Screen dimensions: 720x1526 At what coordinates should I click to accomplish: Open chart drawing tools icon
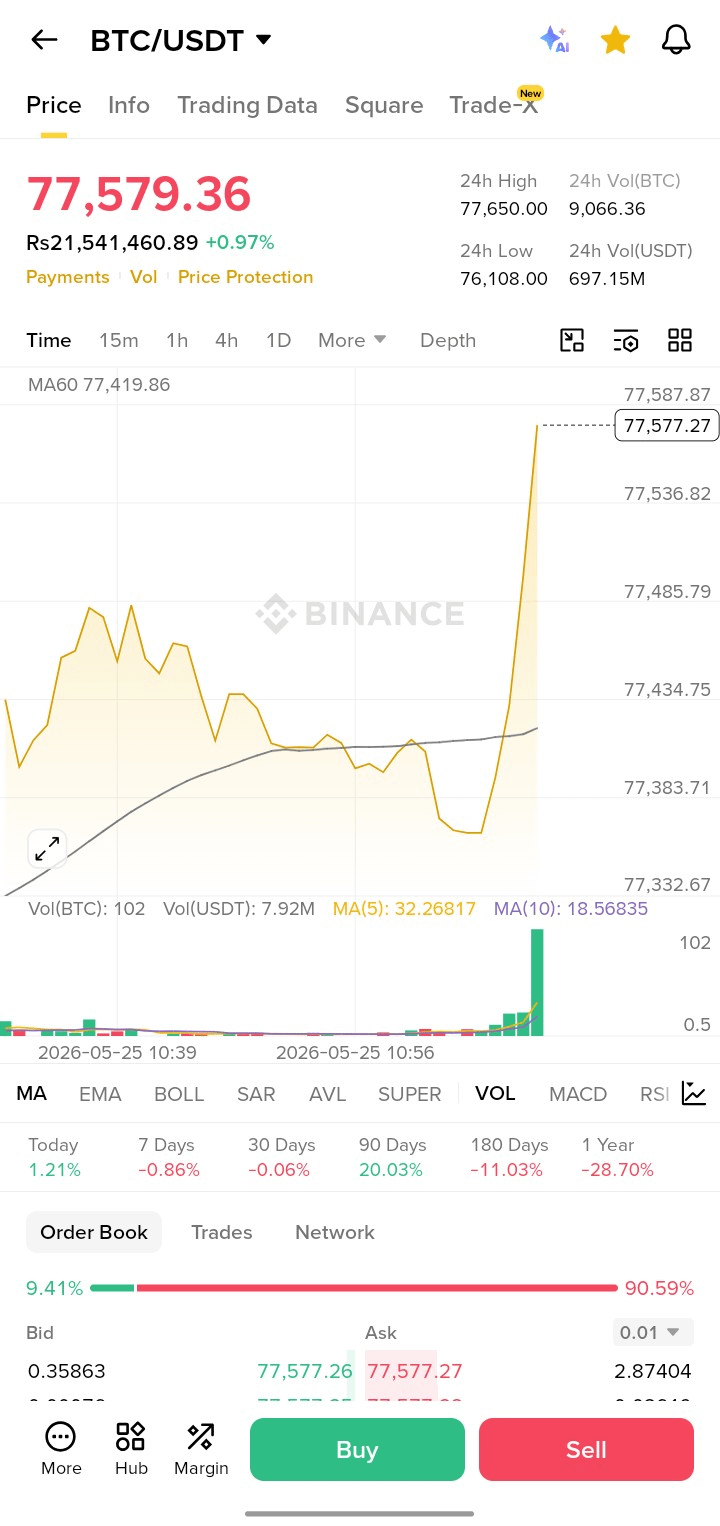coord(572,340)
